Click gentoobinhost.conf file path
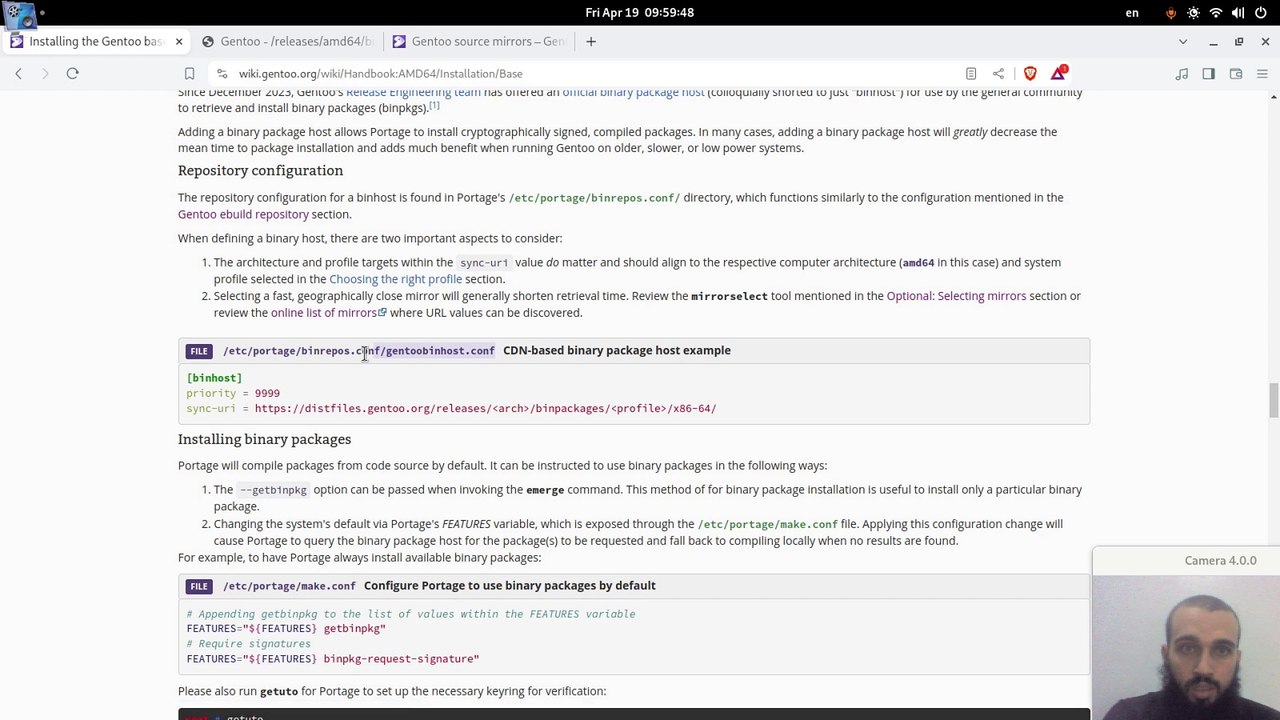Image resolution: width=1280 pixels, height=720 pixels. 358,351
